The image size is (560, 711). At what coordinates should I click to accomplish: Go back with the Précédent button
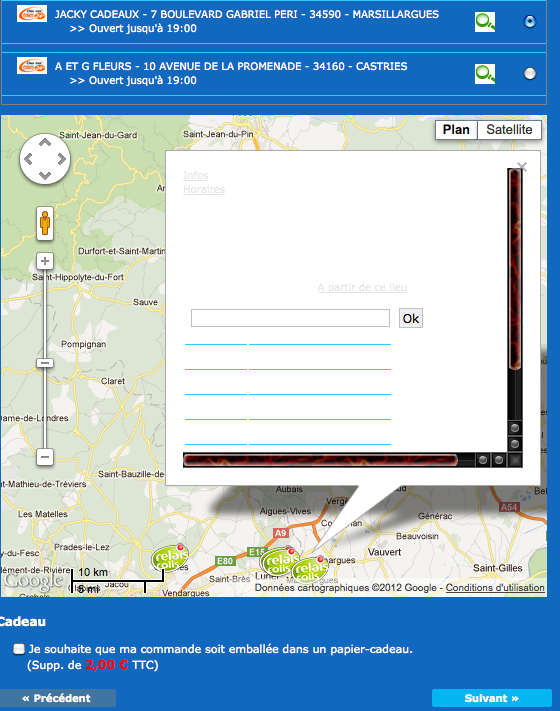coord(57,698)
